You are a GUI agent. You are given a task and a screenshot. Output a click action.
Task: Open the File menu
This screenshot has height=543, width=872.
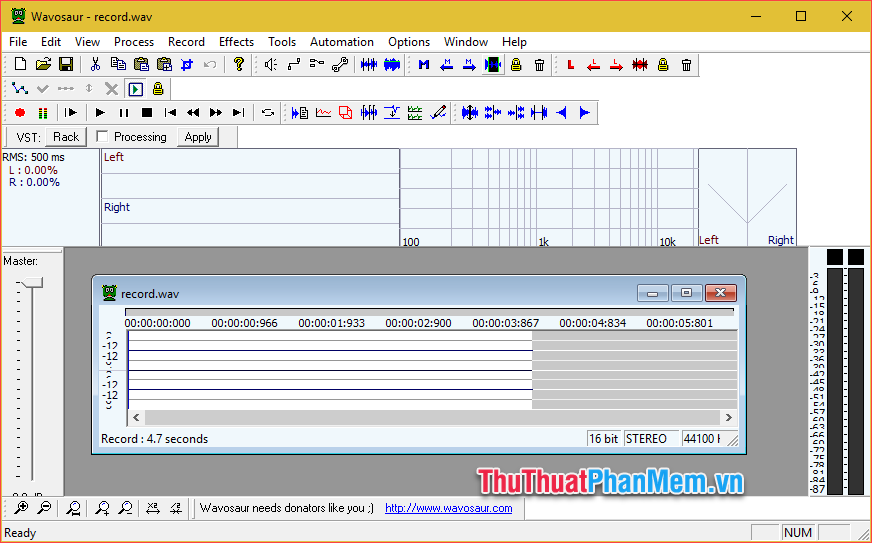18,42
